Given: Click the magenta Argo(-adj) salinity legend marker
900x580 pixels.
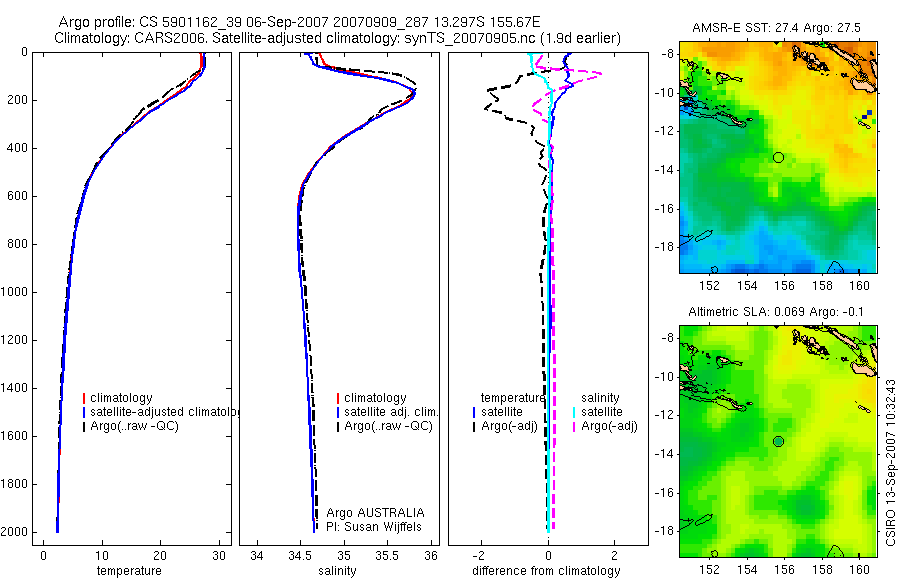Looking at the screenshot, I should [574, 426].
